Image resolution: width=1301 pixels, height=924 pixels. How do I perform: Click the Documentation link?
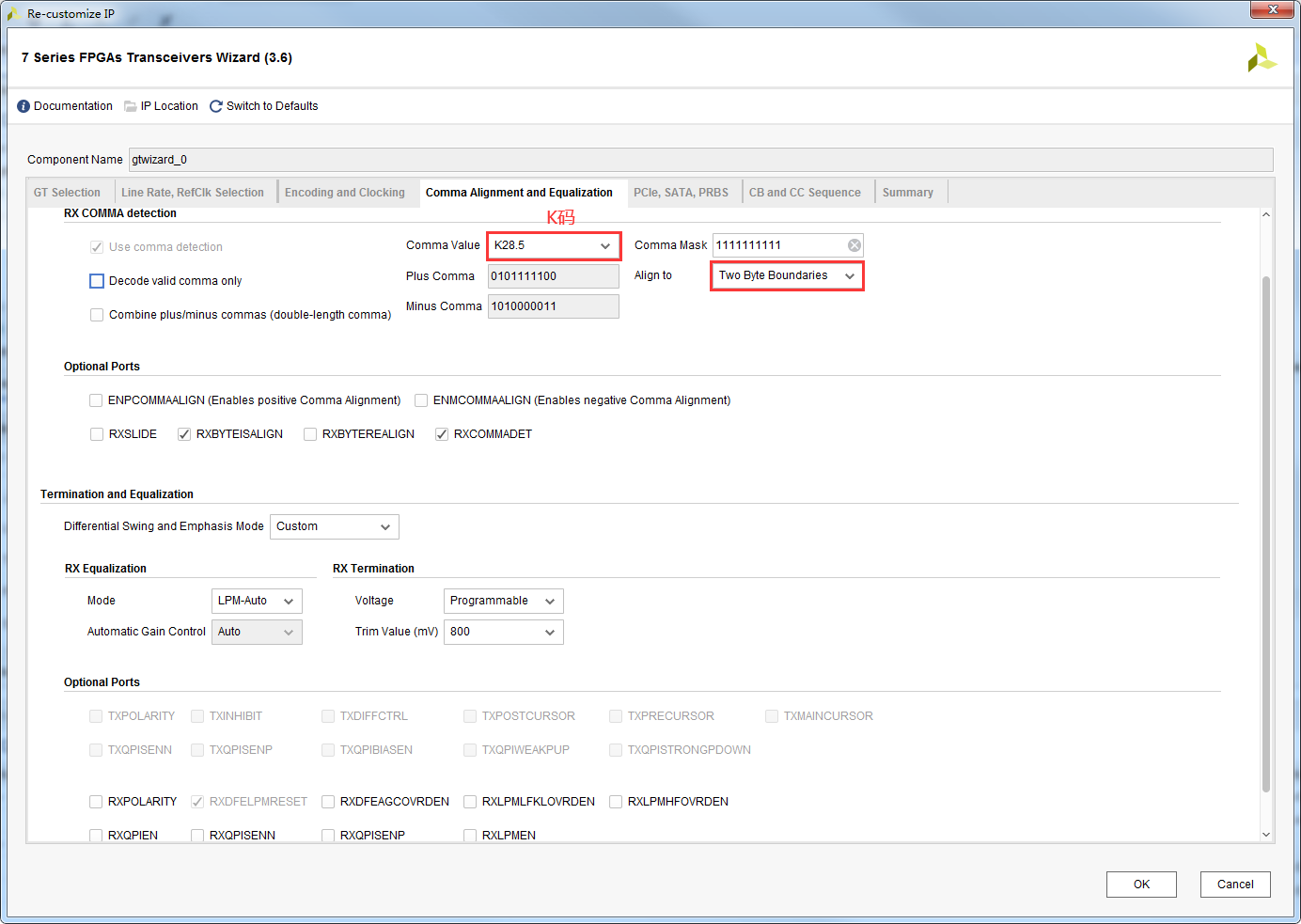73,106
